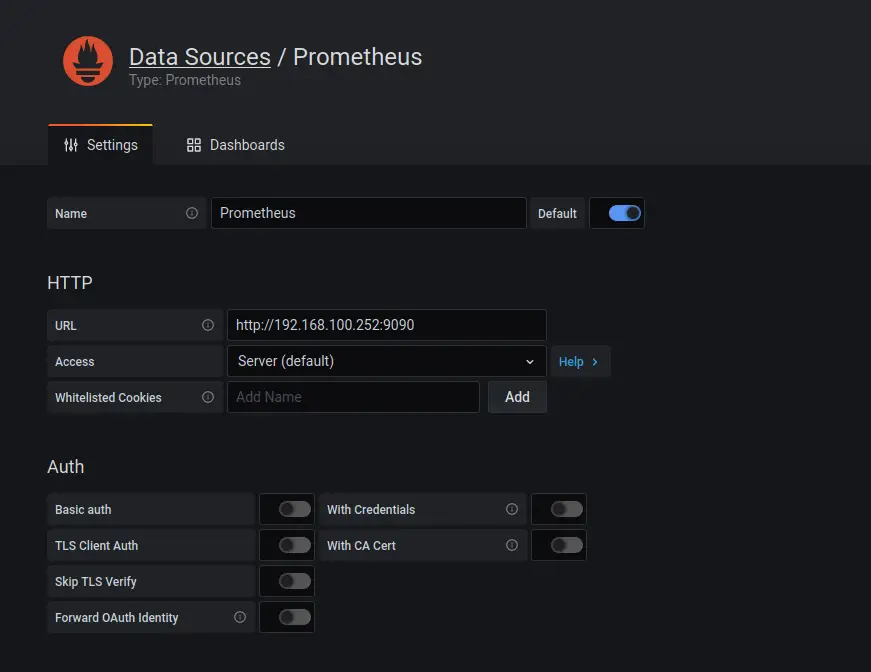Click the Default label text

557,214
